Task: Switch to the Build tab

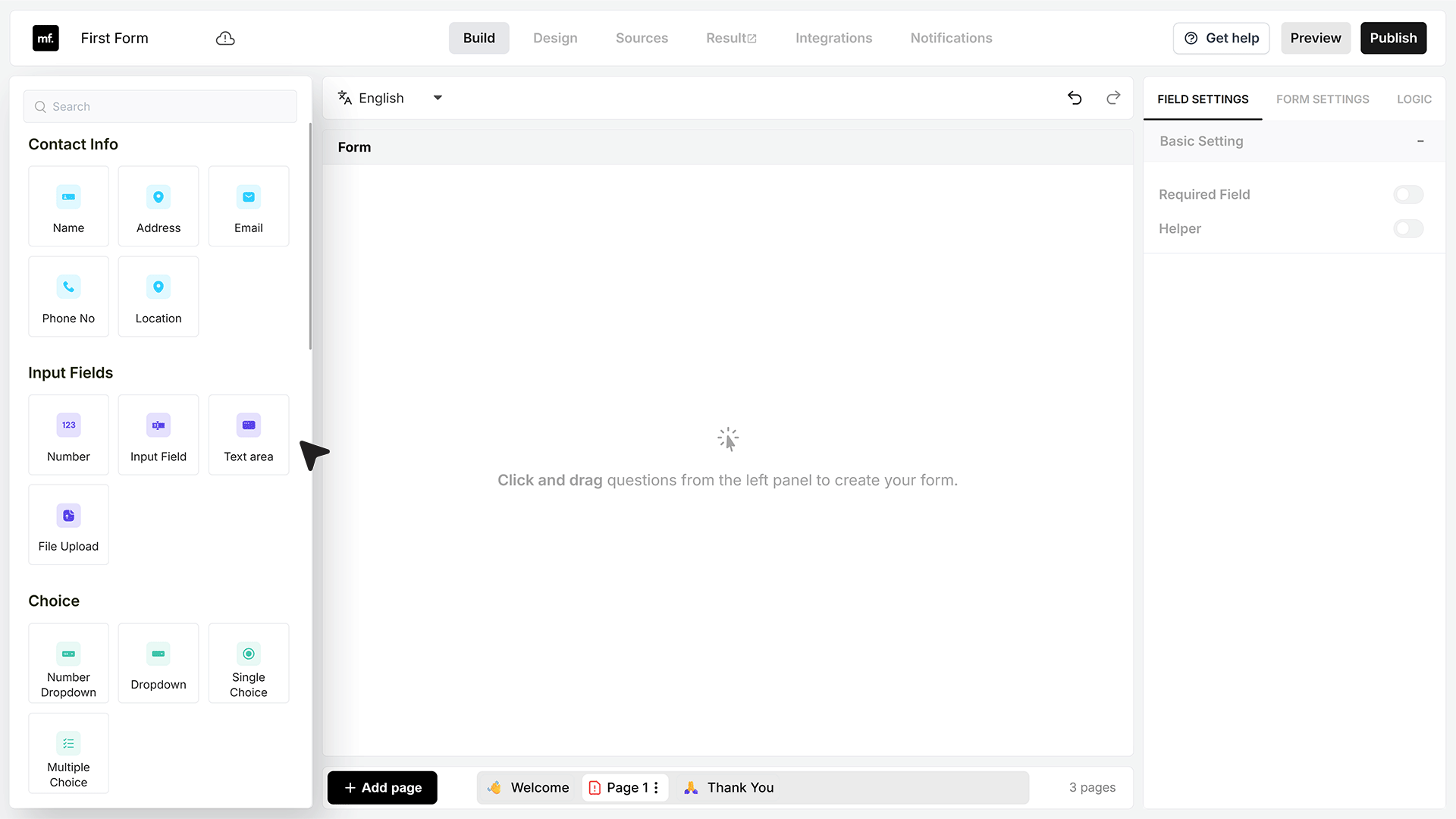Action: 479,38
